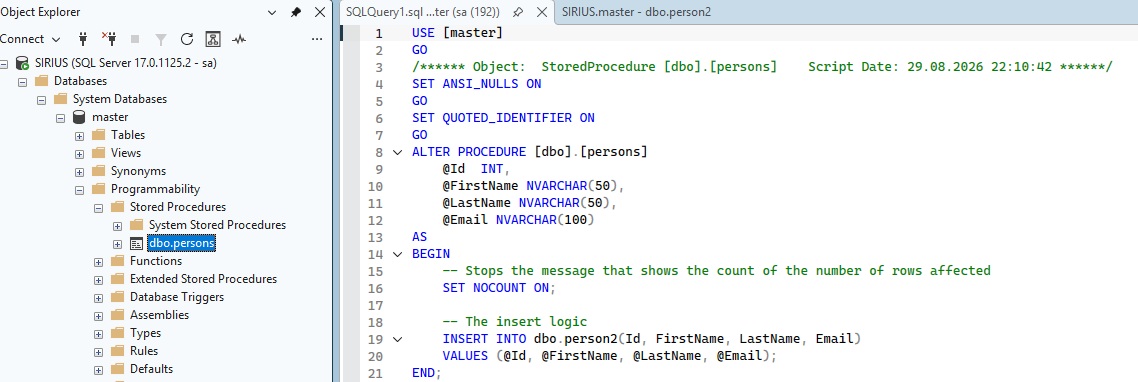Screen dimensions: 1138x382
Task: Open the three-dot overflow menu in Object Explorer
Action: 316,39
